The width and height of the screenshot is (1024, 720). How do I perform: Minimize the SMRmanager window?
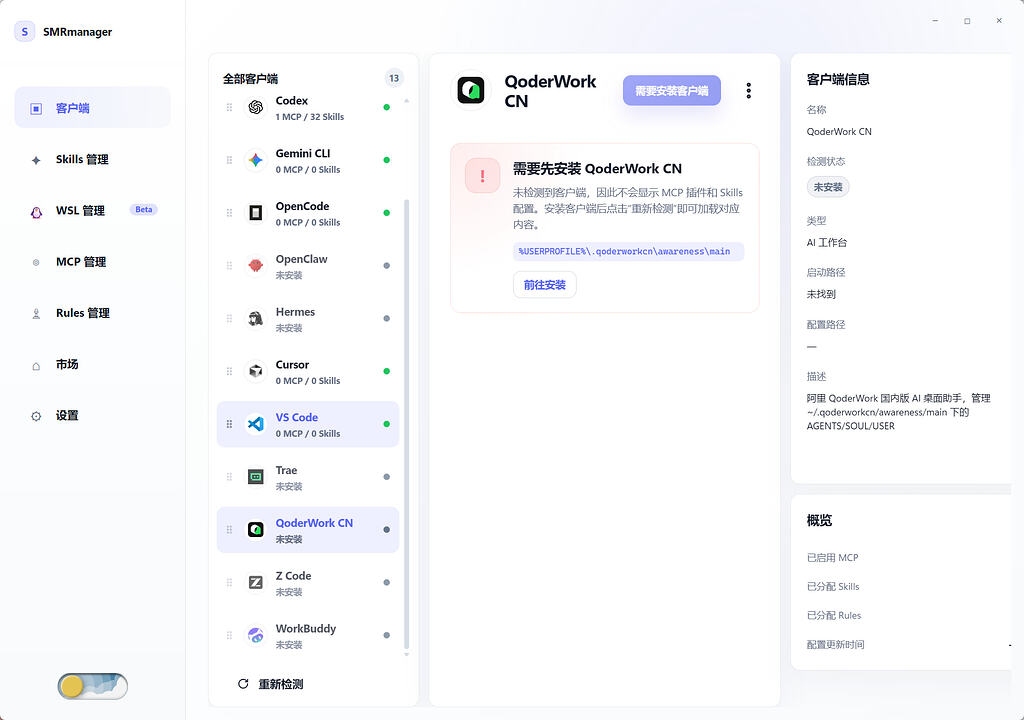tap(935, 21)
